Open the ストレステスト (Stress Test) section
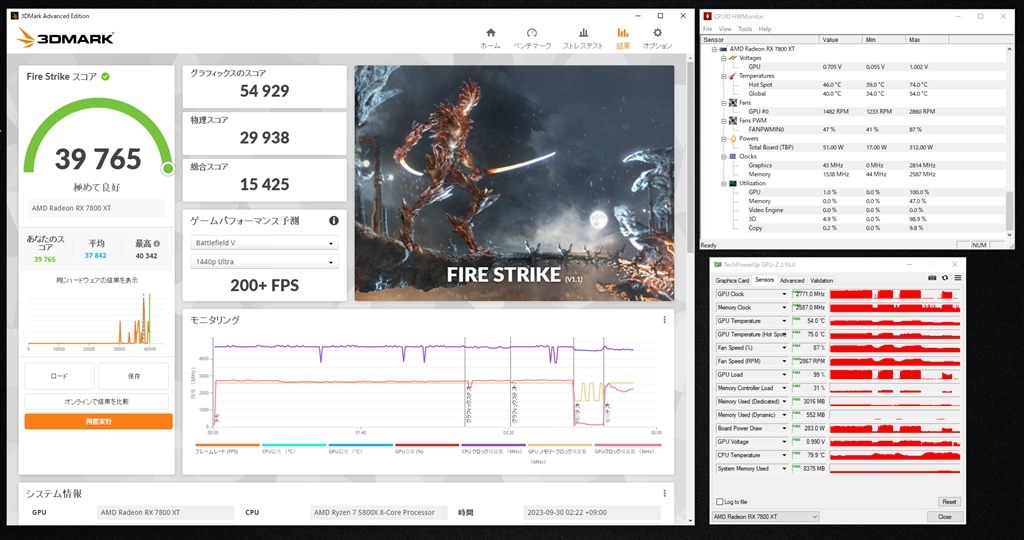The width and height of the screenshot is (1024, 540). pyautogui.click(x=583, y=39)
